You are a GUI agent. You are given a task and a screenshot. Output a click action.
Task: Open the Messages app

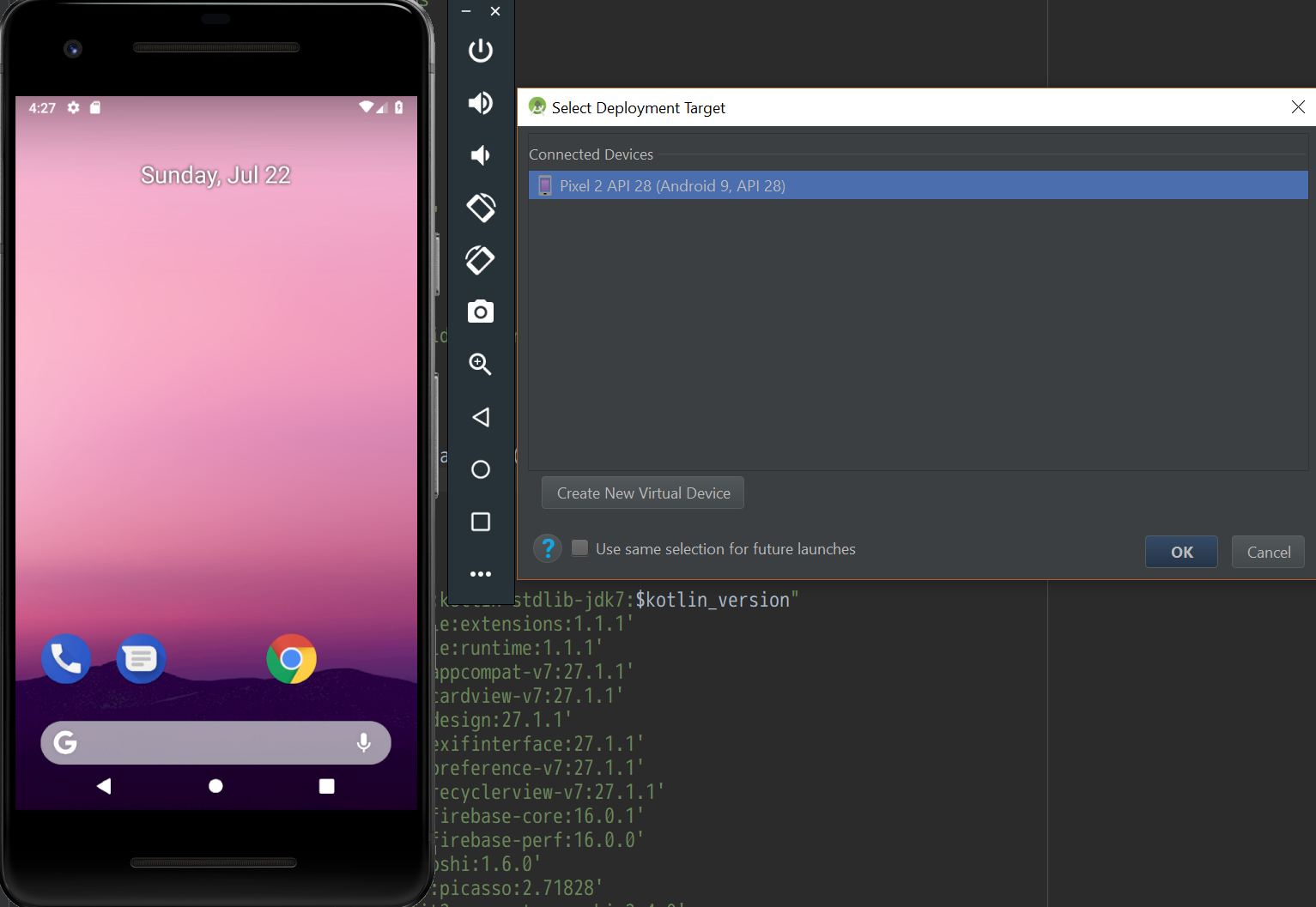(x=141, y=659)
